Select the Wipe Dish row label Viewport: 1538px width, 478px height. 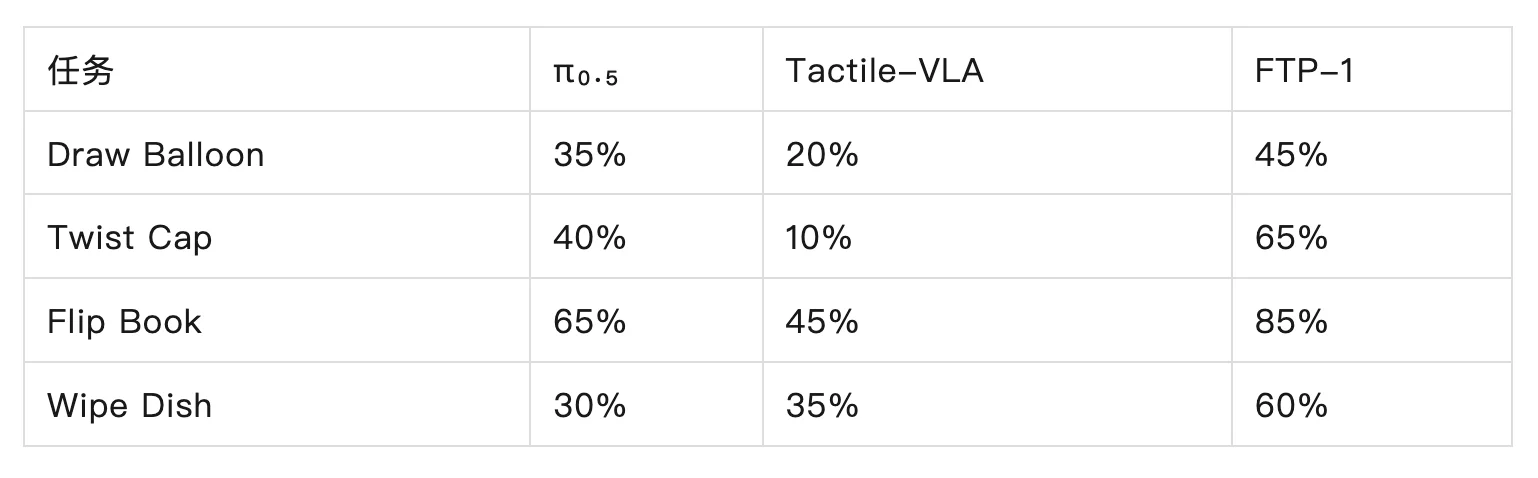click(277, 405)
